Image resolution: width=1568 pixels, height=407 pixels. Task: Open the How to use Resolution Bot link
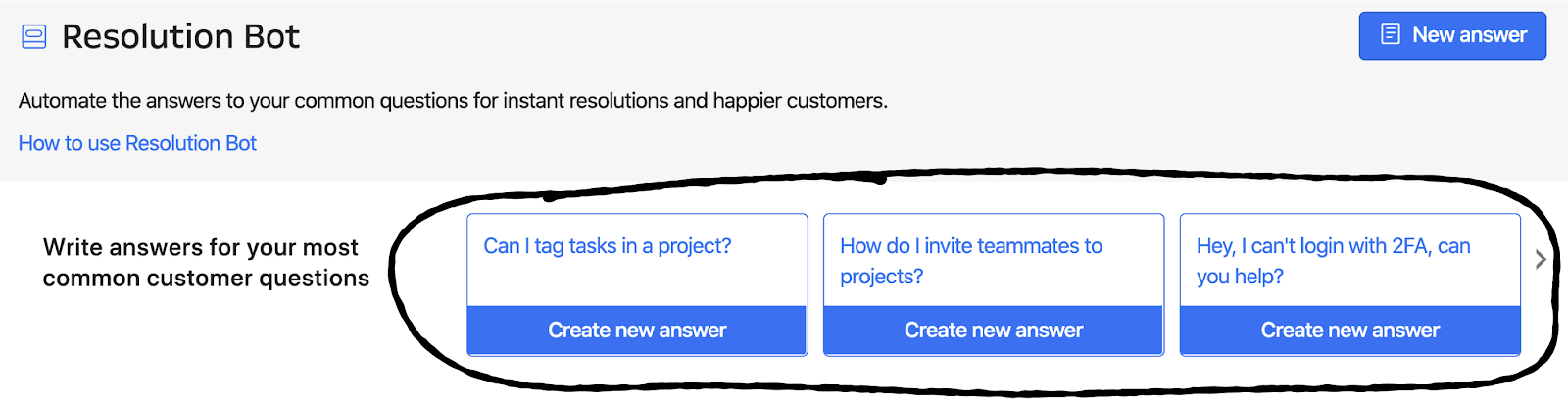(x=137, y=143)
